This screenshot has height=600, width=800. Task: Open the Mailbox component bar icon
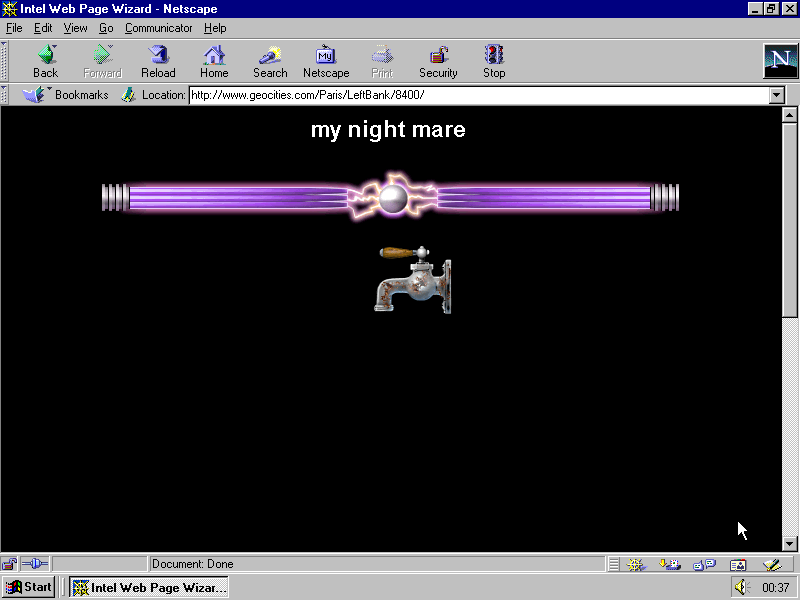tap(669, 564)
